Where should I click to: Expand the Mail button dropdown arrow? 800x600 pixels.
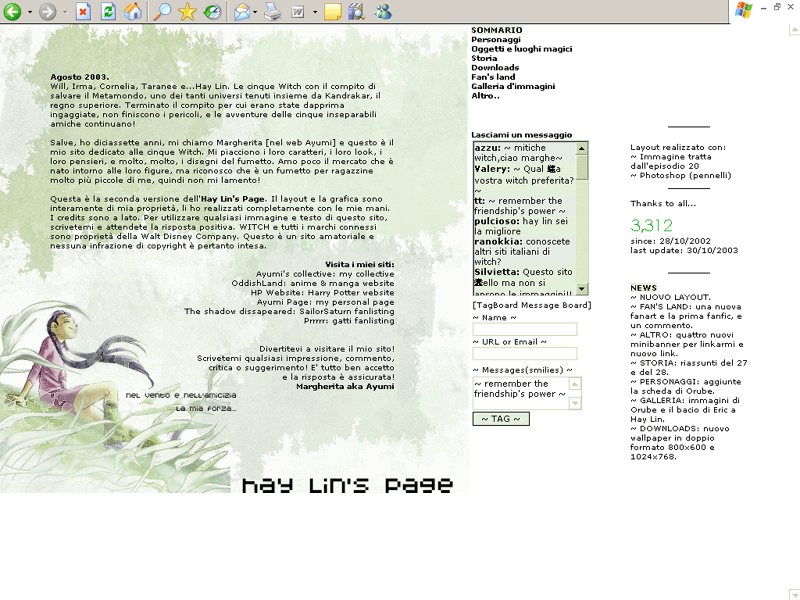click(255, 12)
